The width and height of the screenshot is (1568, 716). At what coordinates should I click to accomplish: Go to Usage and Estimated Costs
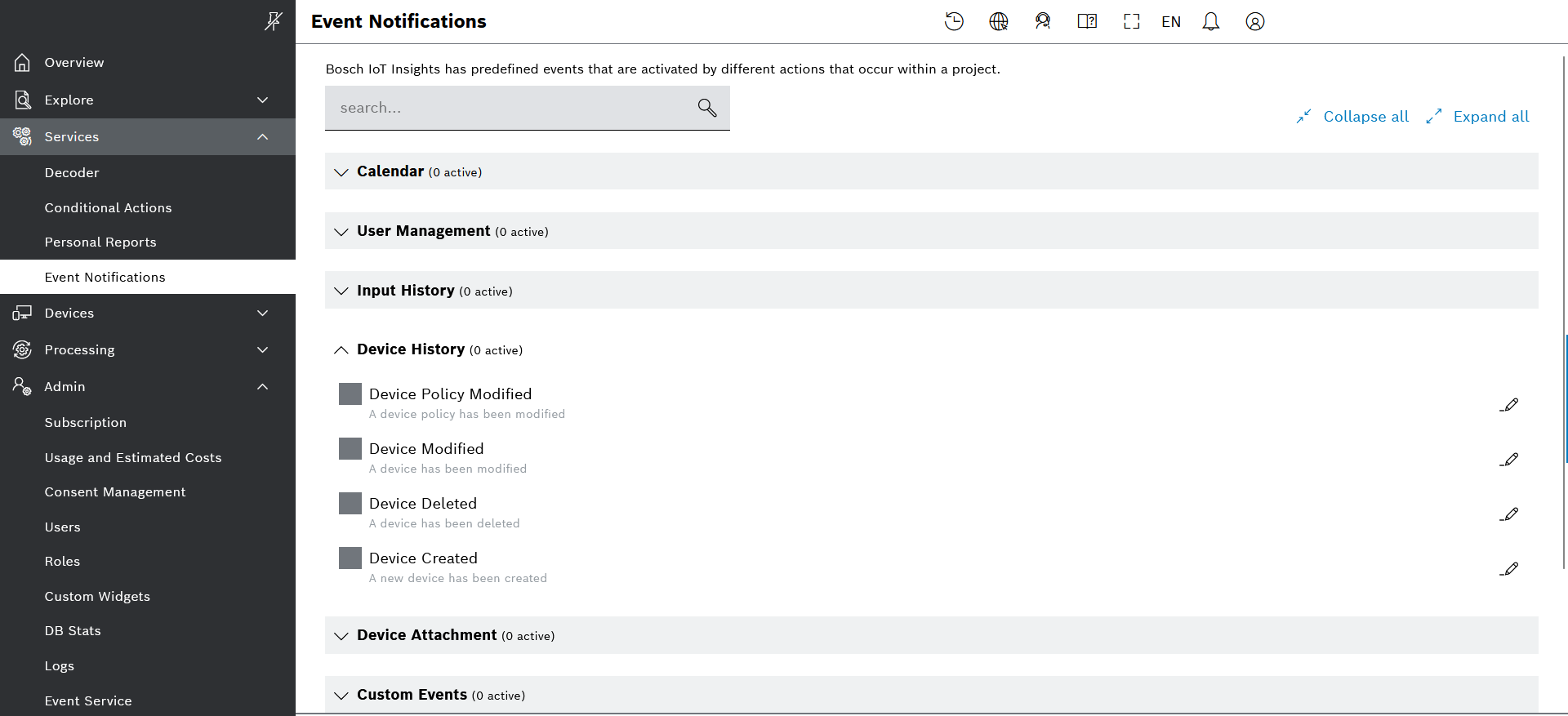pos(133,458)
